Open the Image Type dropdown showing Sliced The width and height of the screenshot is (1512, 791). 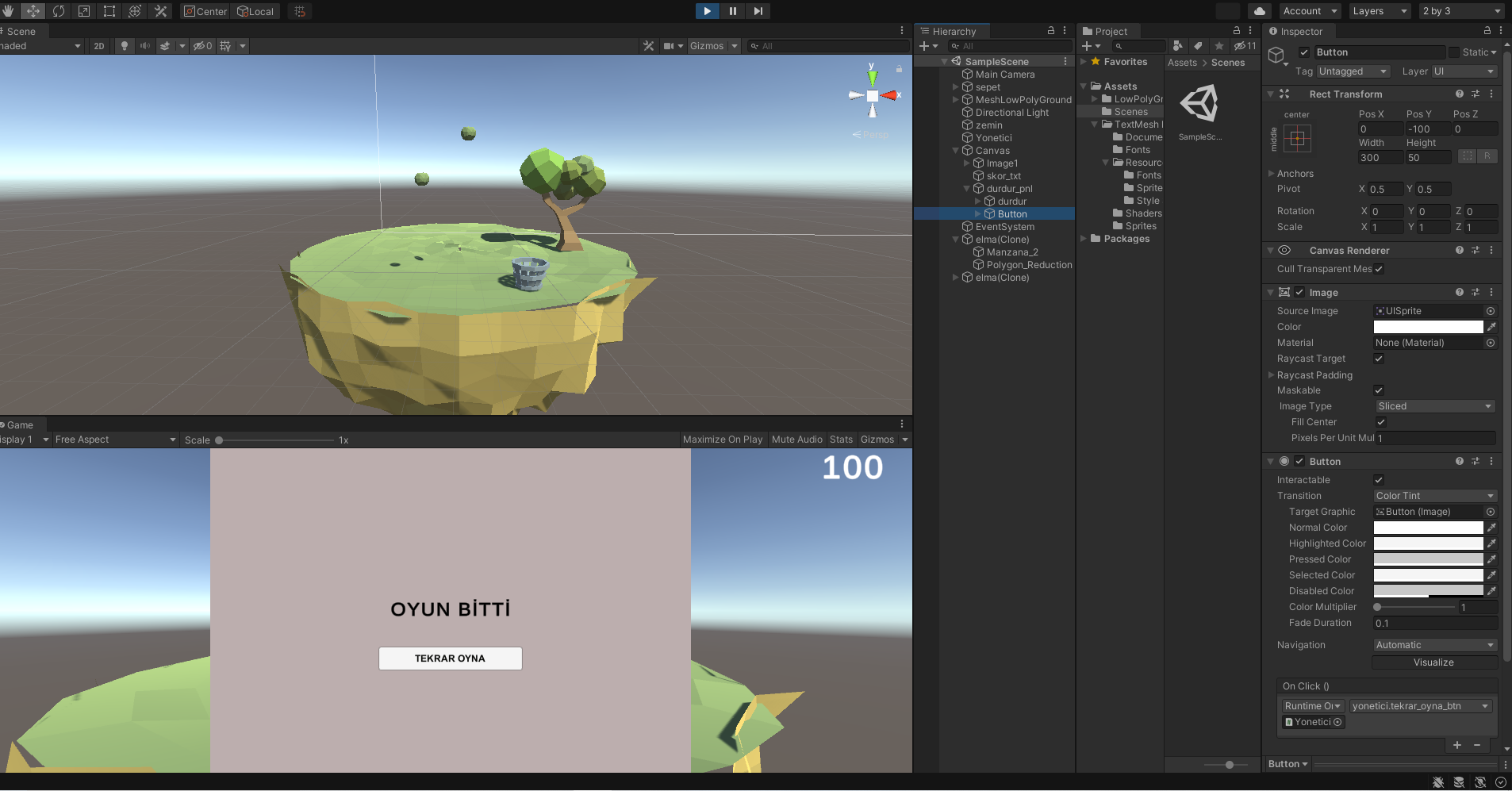tap(1433, 405)
